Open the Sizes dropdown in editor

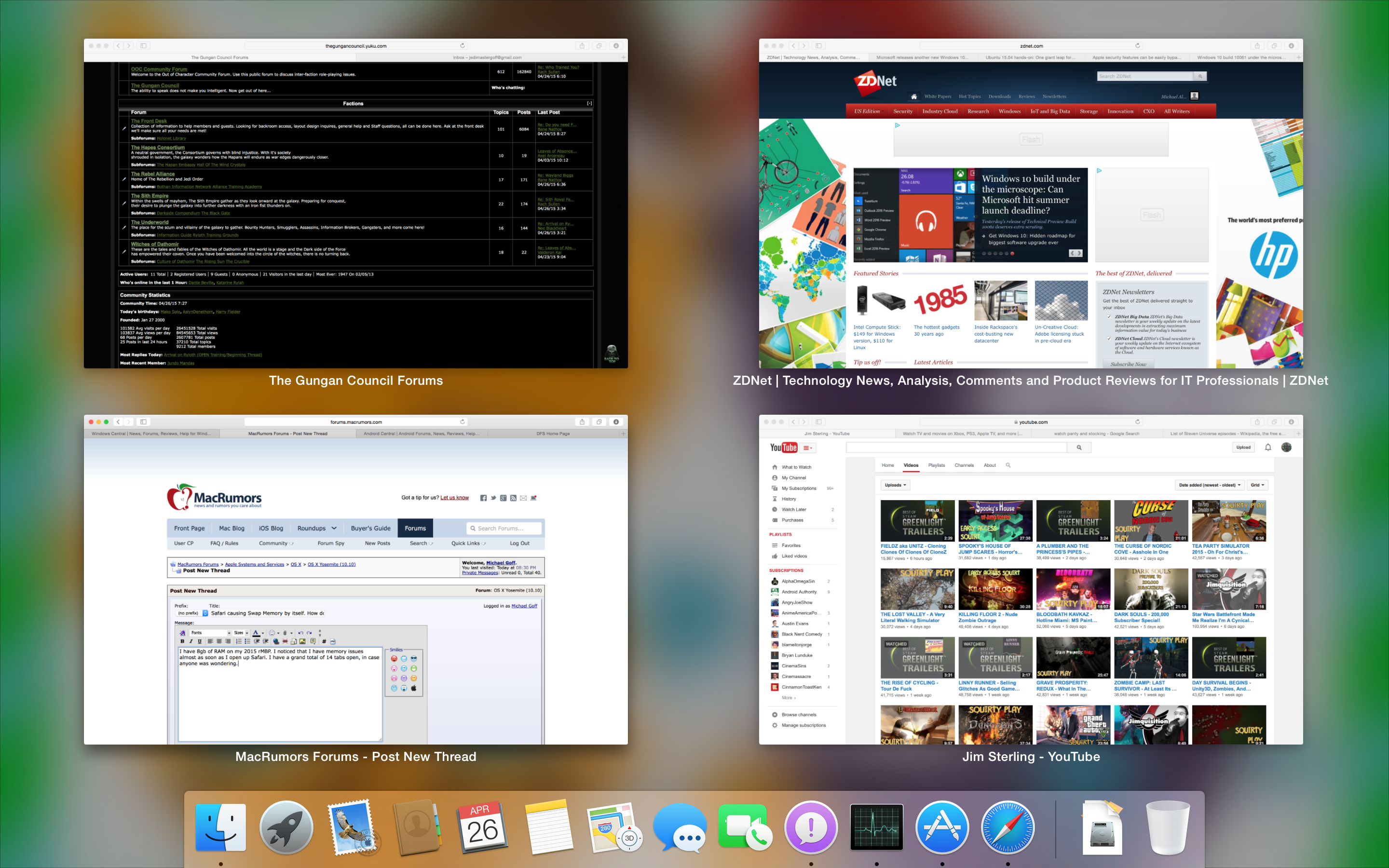click(x=241, y=633)
